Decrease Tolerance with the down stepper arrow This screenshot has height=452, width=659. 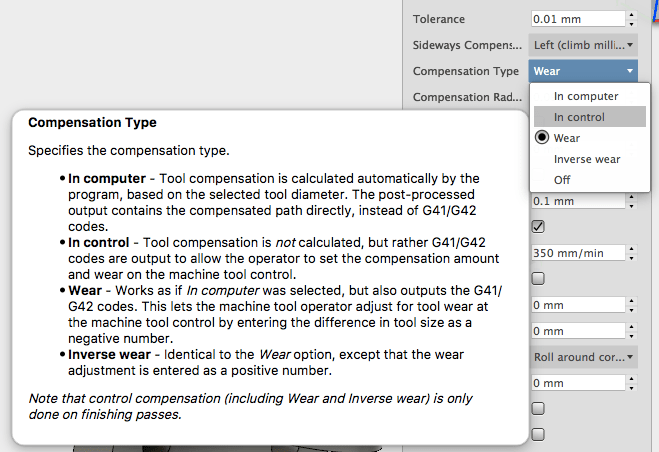pos(631,23)
